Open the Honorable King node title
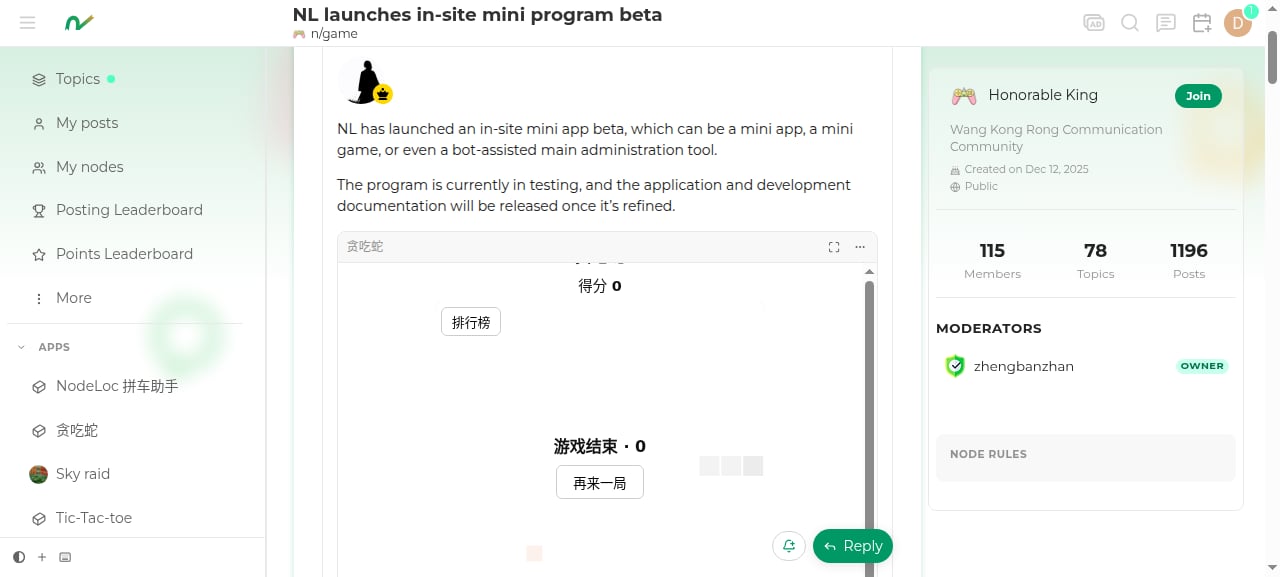Image resolution: width=1280 pixels, height=577 pixels. pos(1043,95)
